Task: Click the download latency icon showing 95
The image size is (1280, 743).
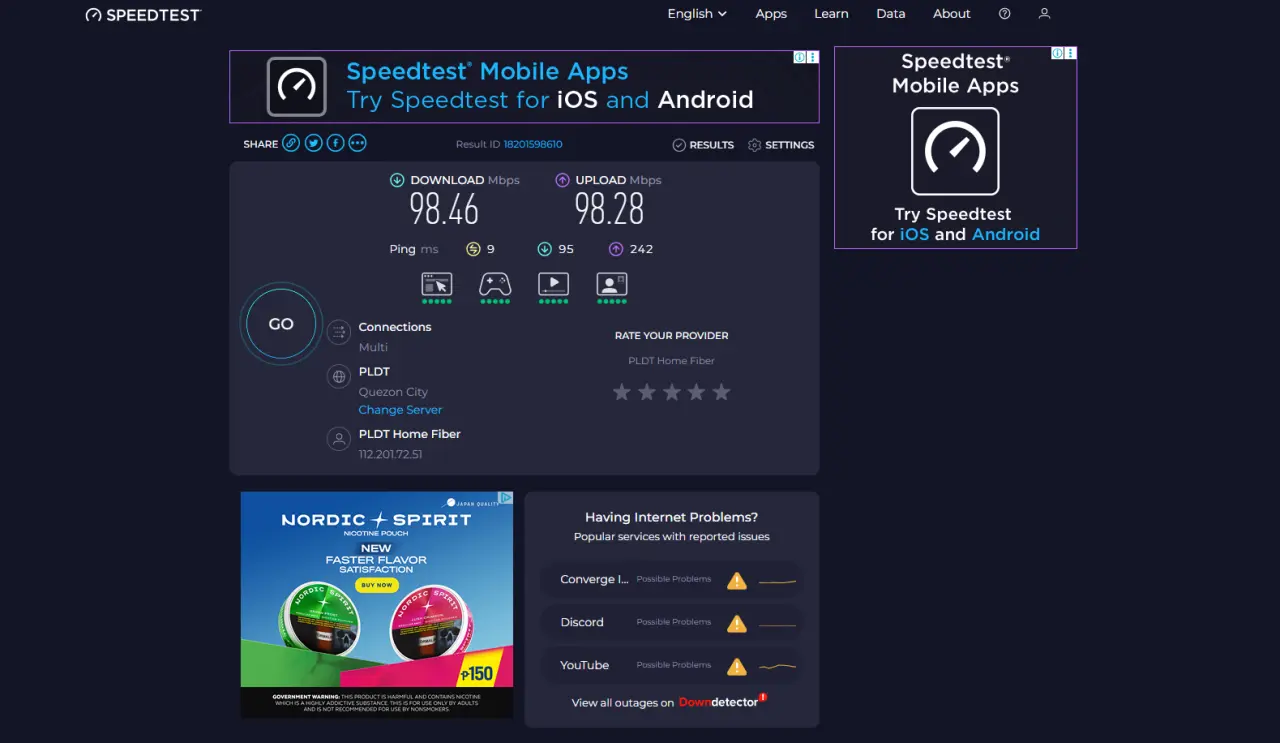Action: point(545,249)
